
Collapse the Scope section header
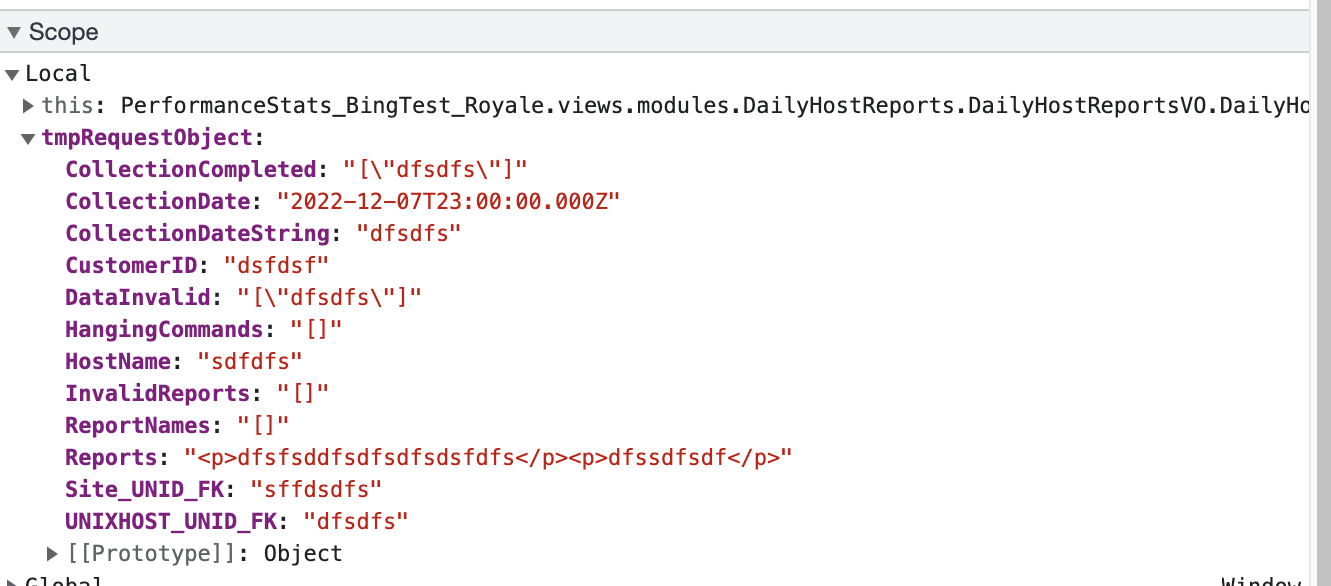(14, 31)
